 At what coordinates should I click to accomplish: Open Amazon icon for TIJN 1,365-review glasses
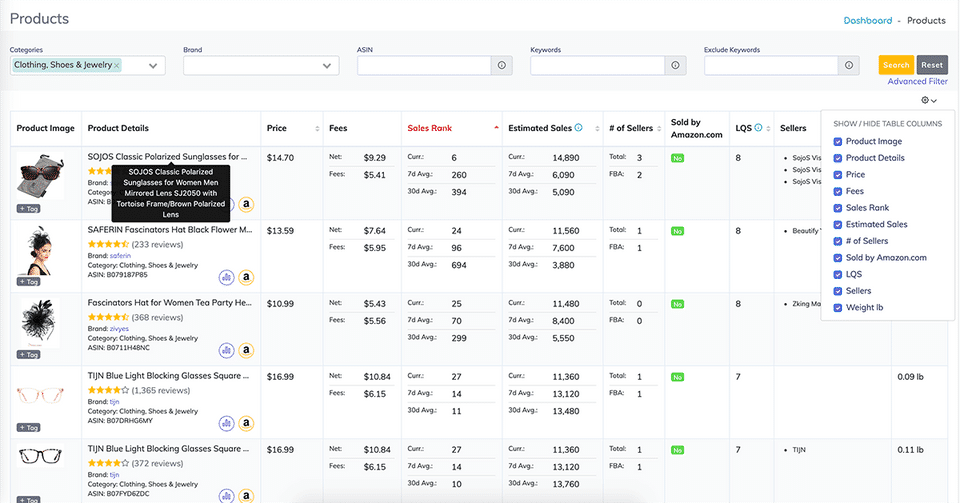[246, 423]
